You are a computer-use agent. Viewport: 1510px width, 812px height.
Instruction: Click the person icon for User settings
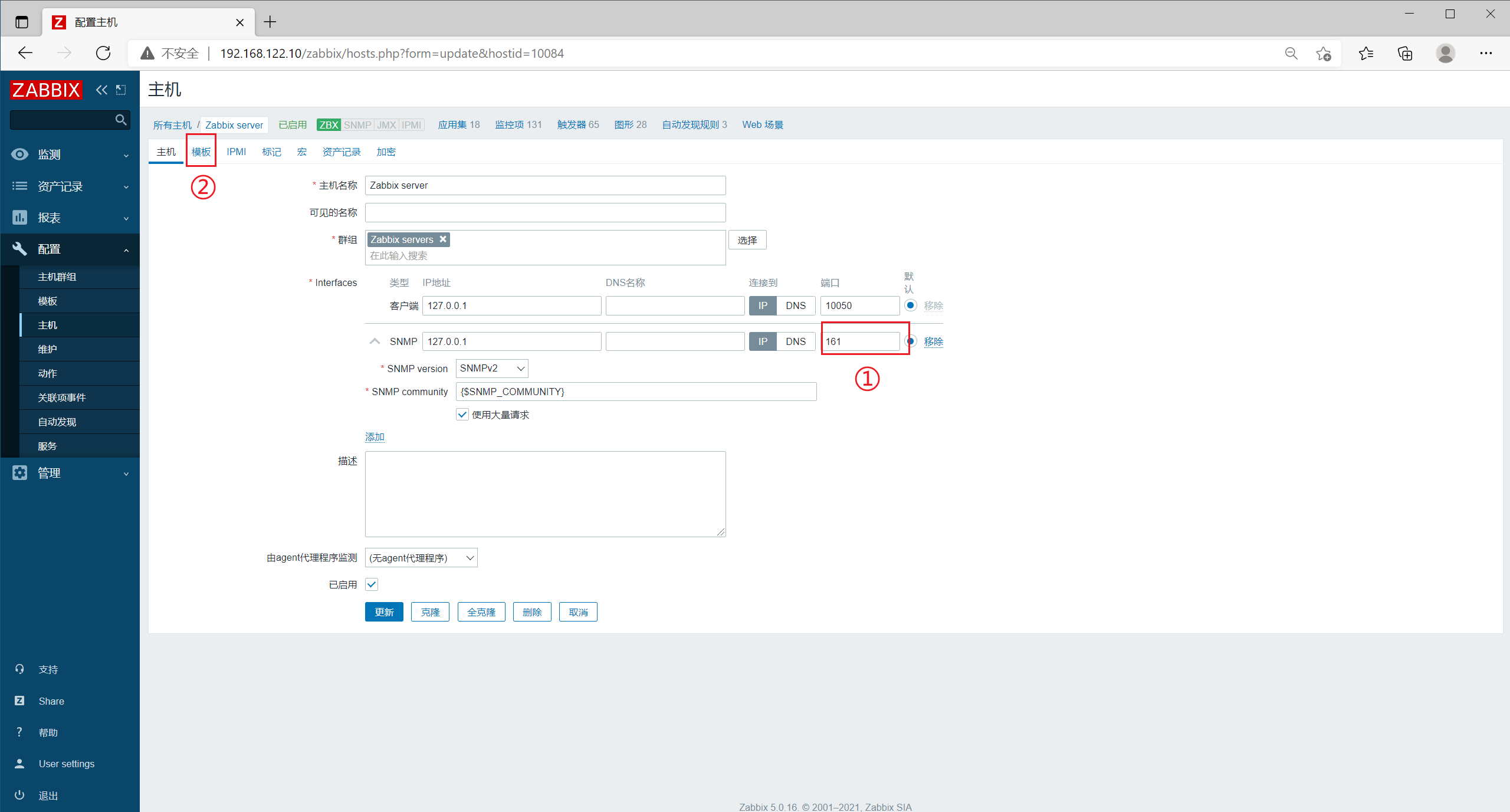(19, 764)
